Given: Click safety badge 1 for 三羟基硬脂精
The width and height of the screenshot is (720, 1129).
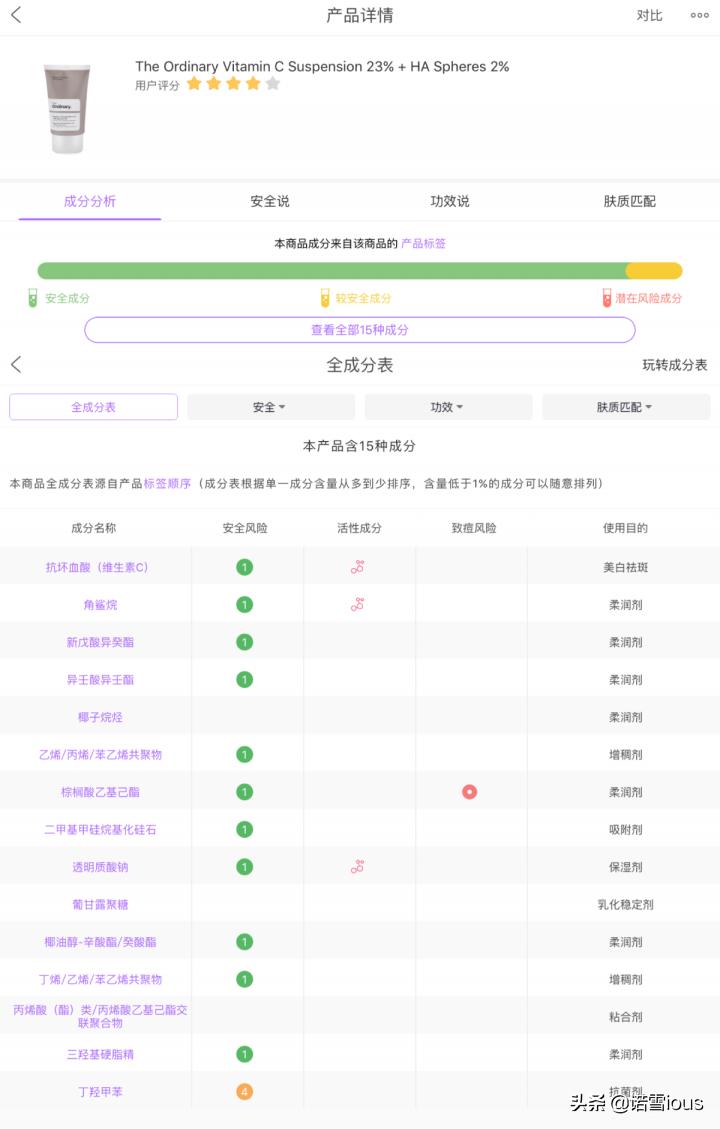Looking at the screenshot, I should point(245,1054).
